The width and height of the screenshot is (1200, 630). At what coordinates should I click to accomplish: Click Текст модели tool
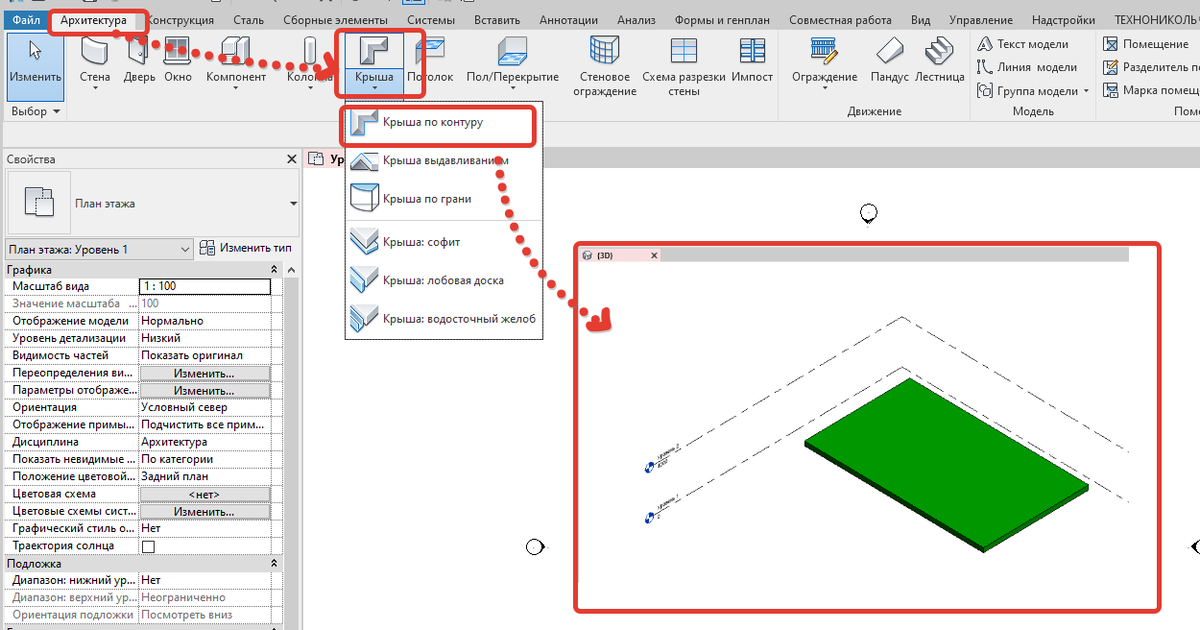tap(1024, 44)
